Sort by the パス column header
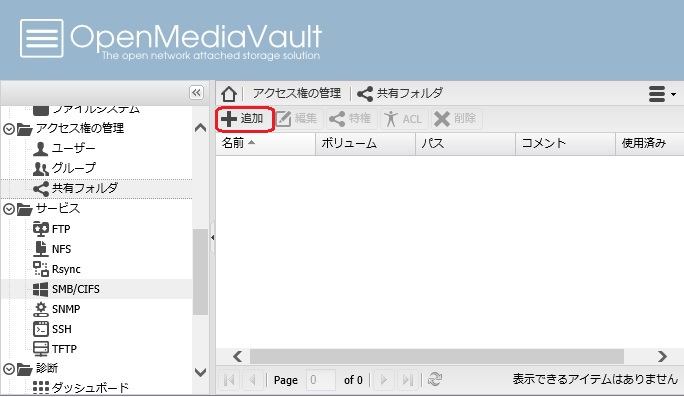This screenshot has height=397, width=684. (x=465, y=144)
